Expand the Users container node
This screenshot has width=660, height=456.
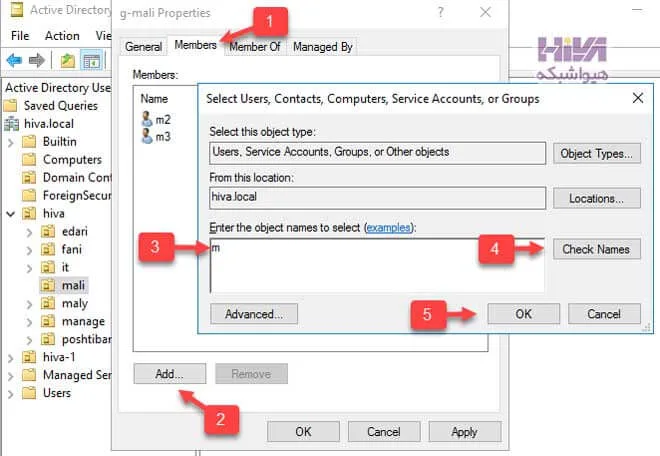click(11, 394)
